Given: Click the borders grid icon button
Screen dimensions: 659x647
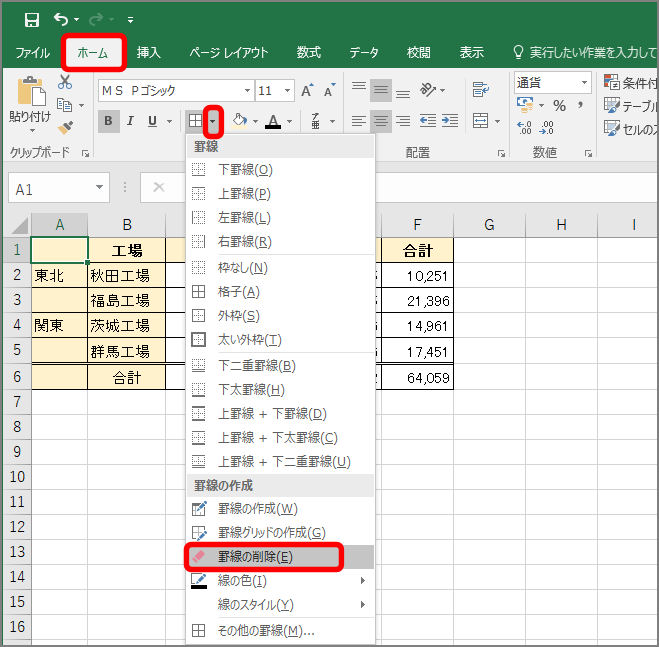Looking at the screenshot, I should 195,121.
